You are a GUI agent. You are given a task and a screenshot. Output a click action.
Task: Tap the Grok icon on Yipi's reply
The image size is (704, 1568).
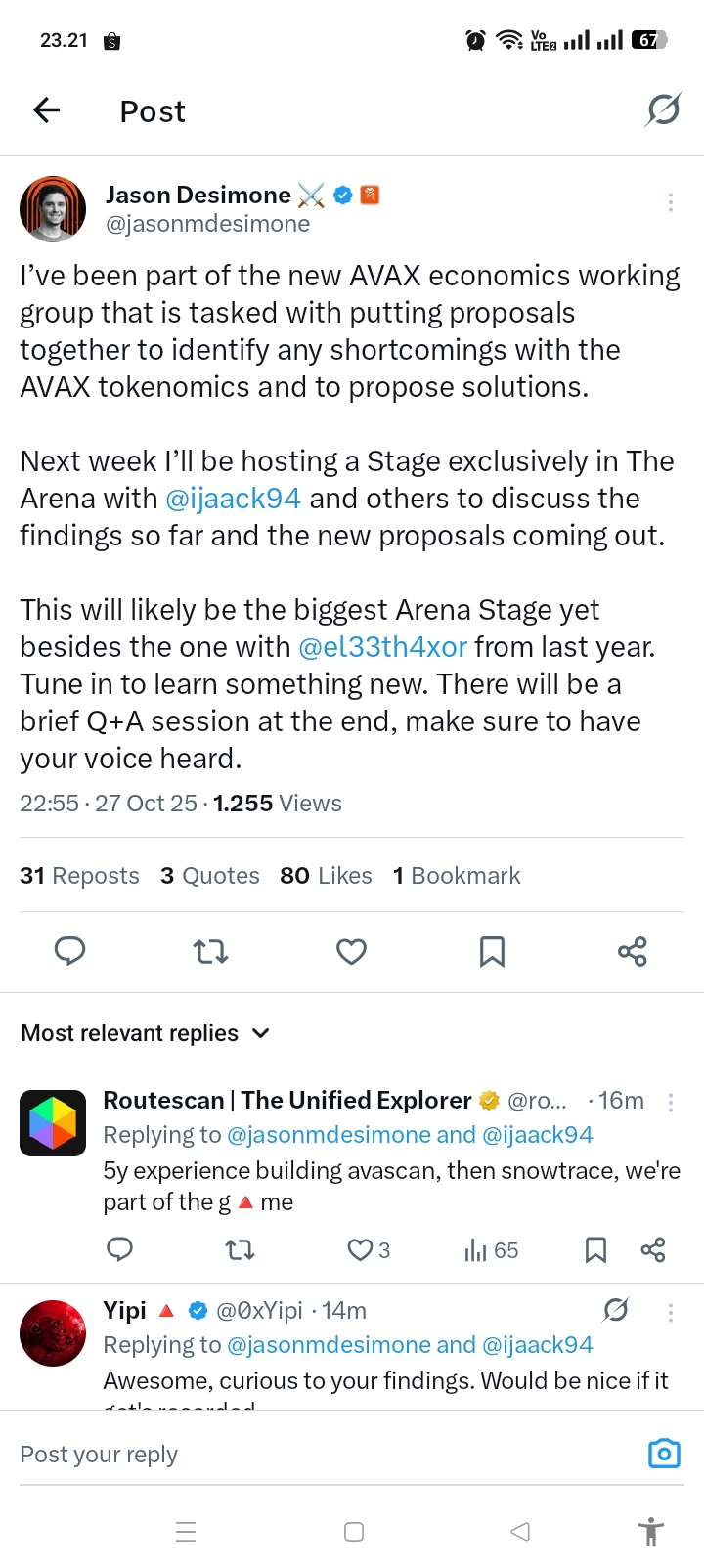[x=615, y=1310]
